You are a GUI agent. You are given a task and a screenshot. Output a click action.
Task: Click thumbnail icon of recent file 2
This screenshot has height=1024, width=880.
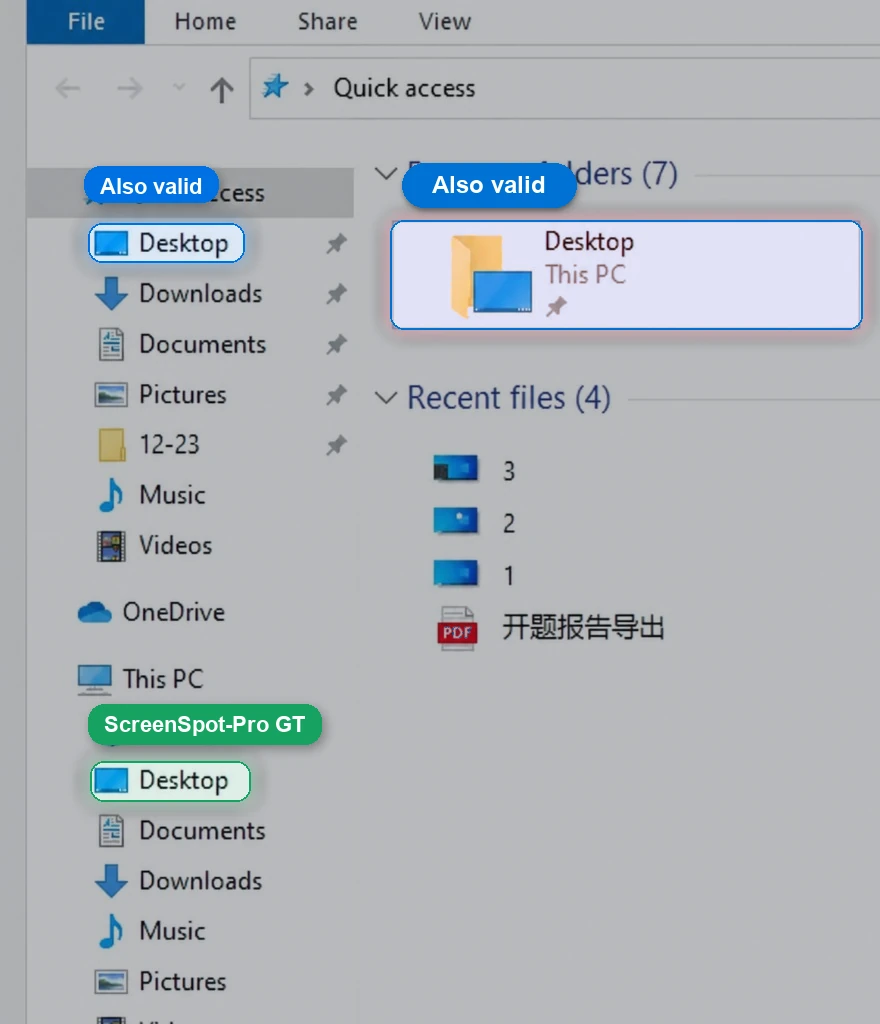[x=456, y=520]
